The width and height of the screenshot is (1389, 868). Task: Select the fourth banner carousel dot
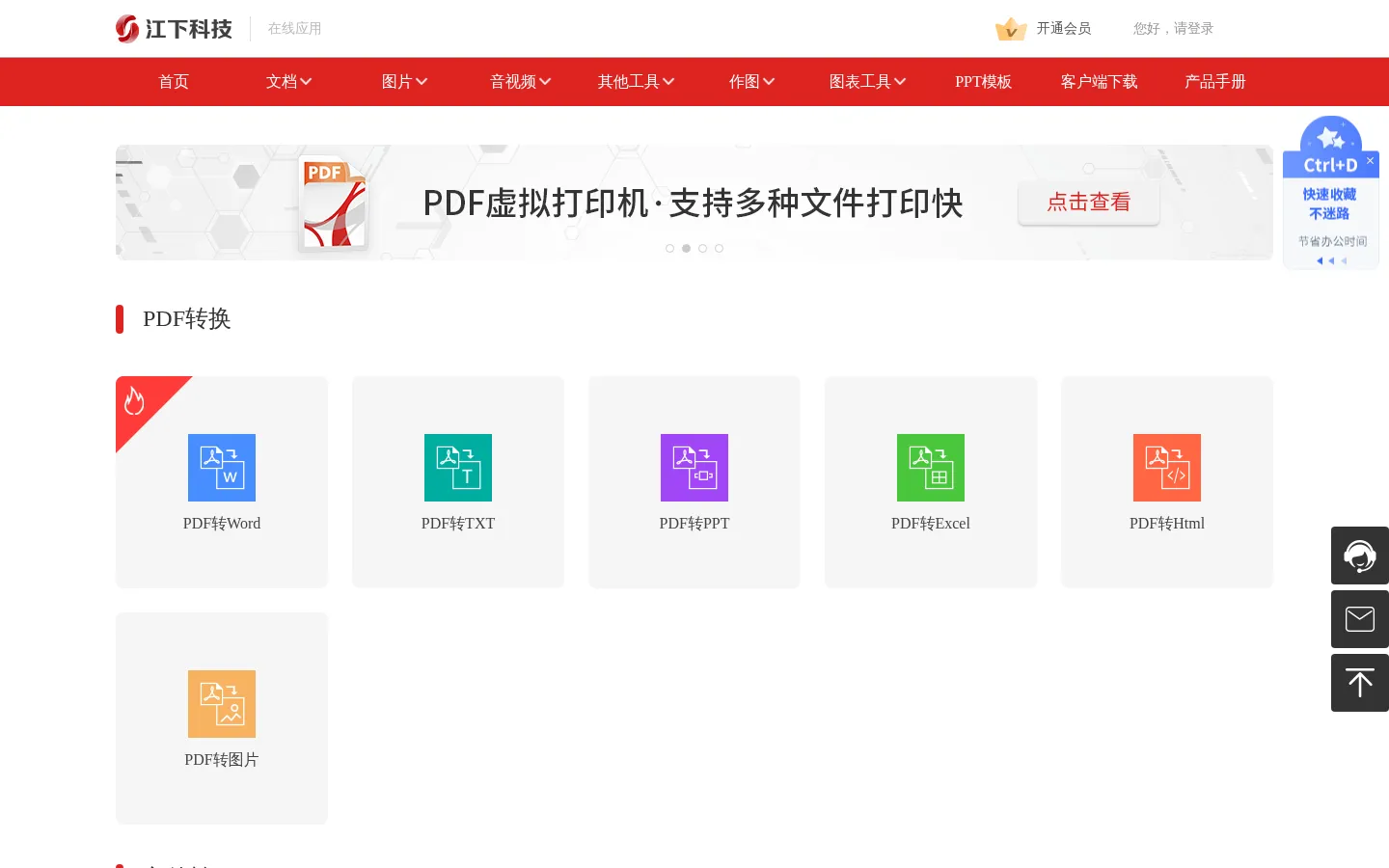click(x=719, y=249)
